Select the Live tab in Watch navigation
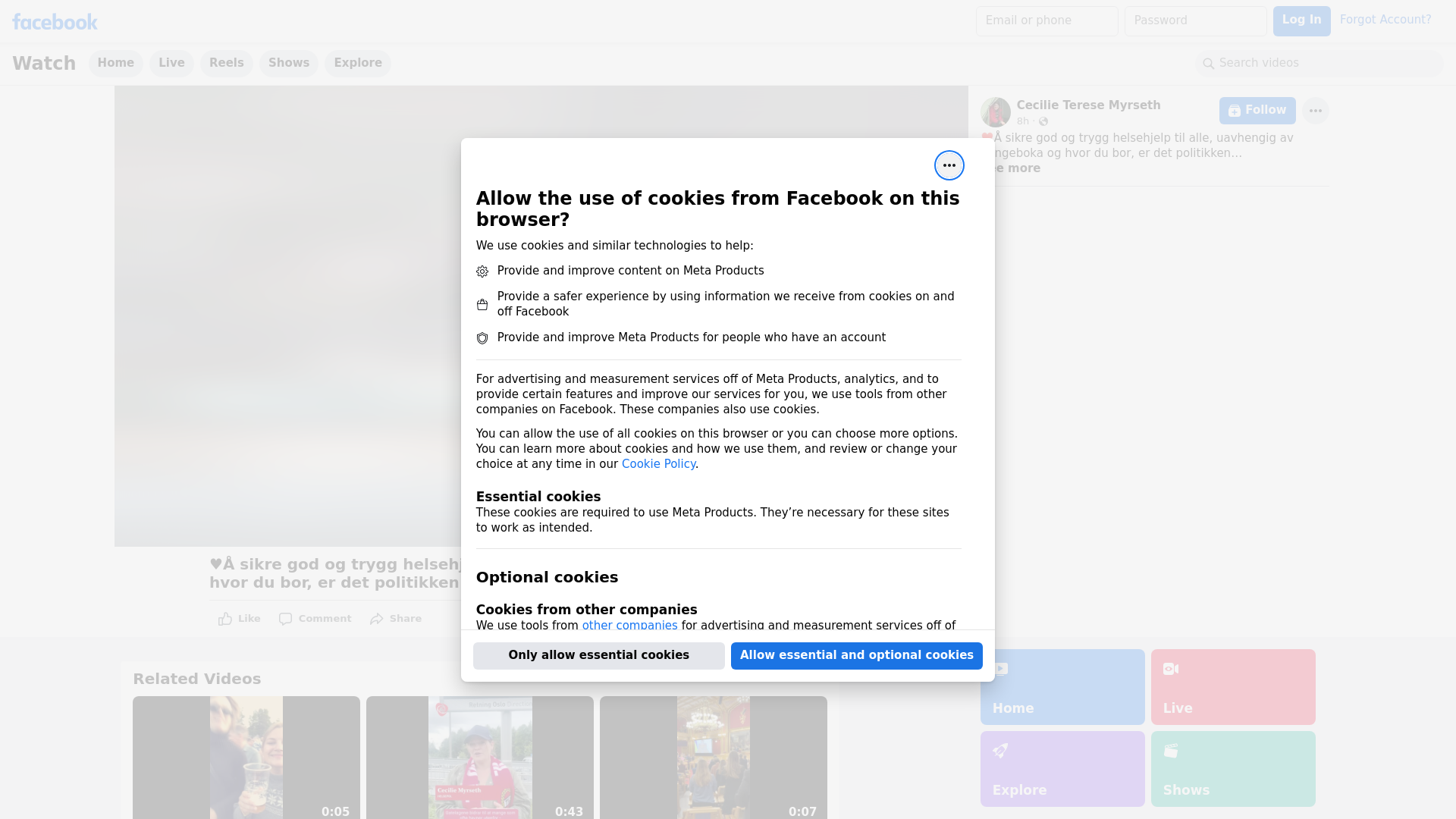 pyautogui.click(x=171, y=63)
